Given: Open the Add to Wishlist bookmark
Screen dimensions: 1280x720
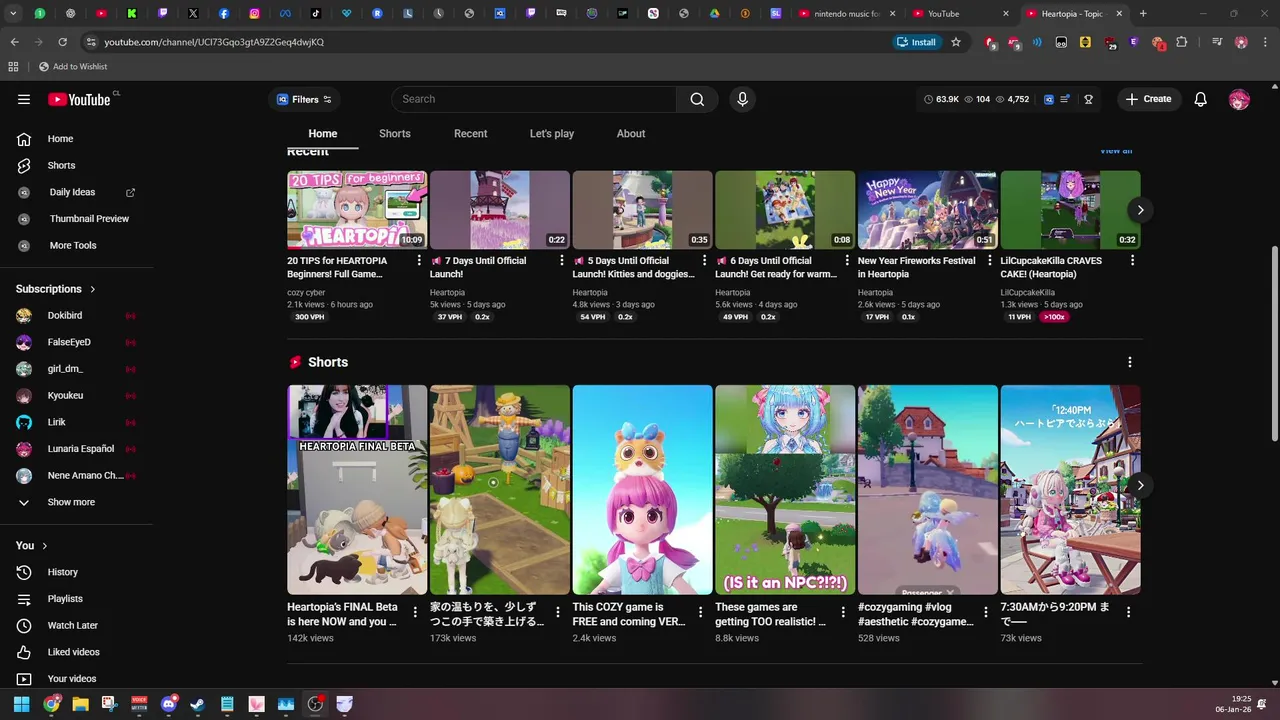Looking at the screenshot, I should [73, 66].
